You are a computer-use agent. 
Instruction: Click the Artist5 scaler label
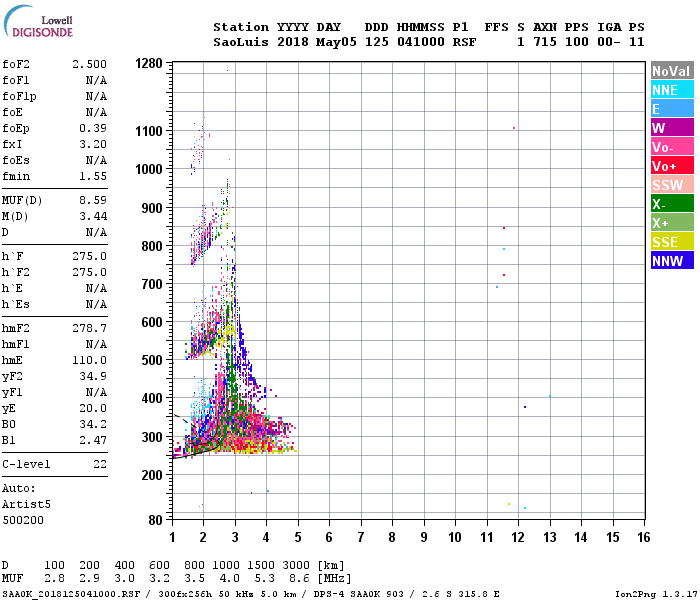pyautogui.click(x=26, y=504)
